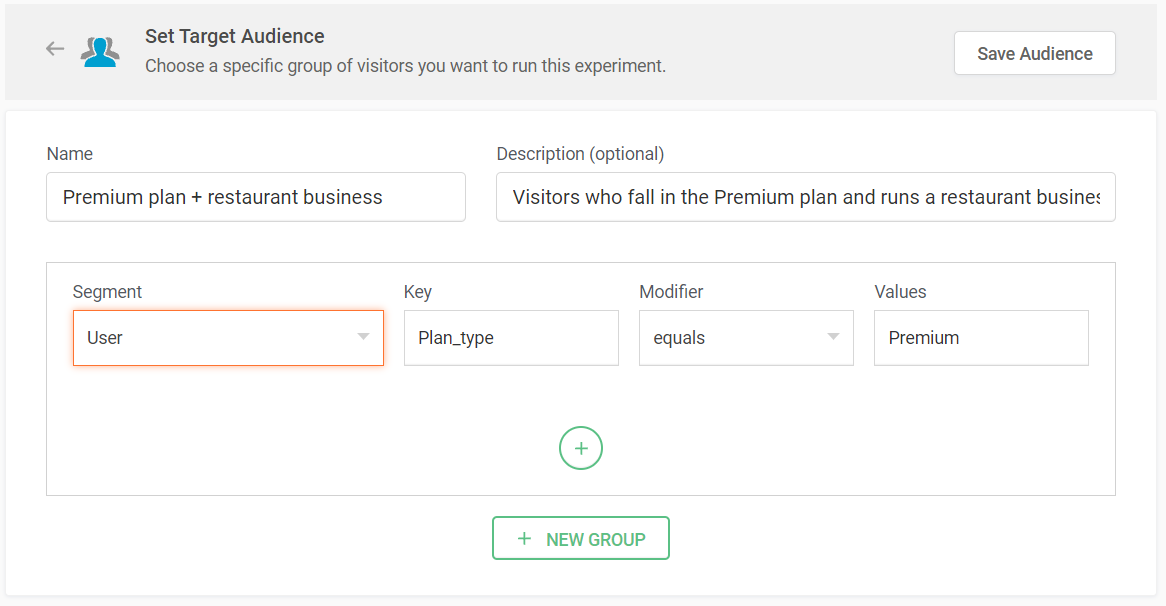Click the back arrow icon

[55, 49]
